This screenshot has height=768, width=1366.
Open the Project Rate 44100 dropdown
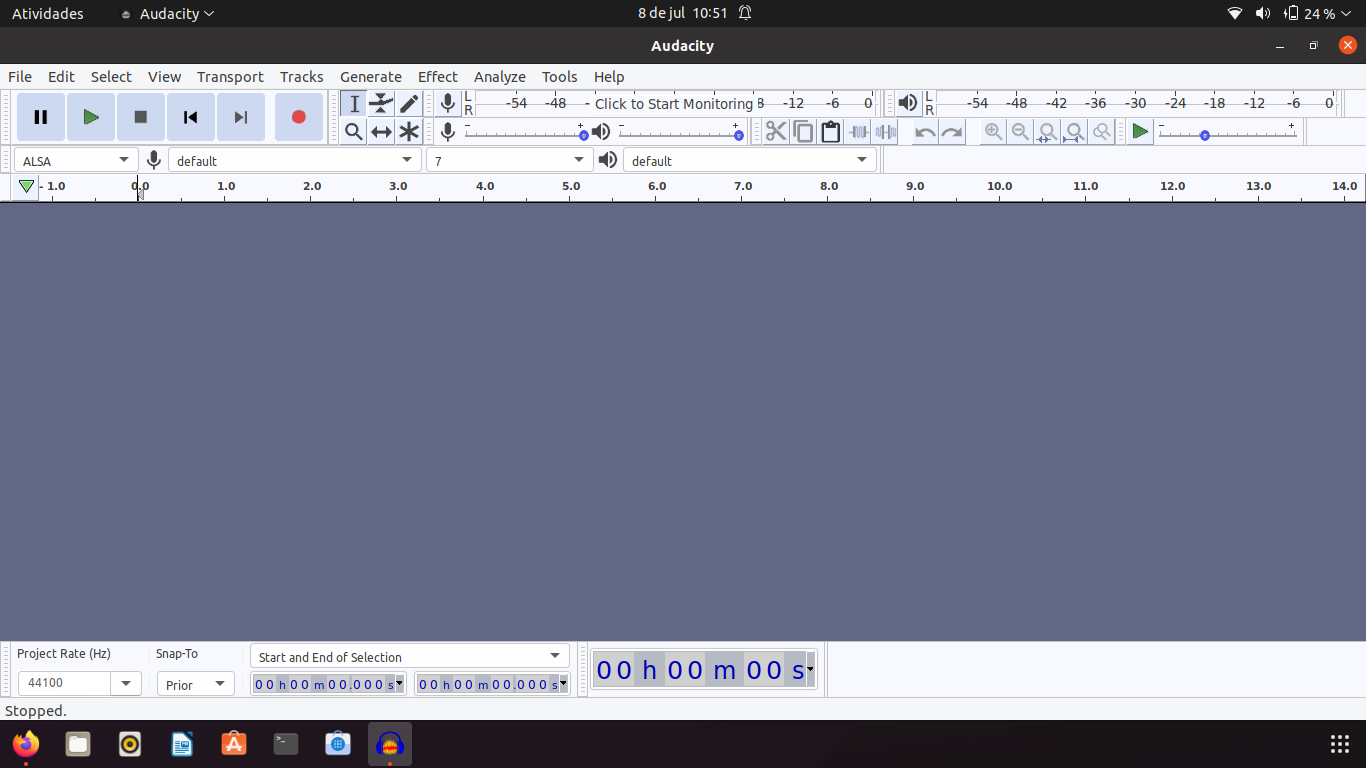[x=125, y=683]
